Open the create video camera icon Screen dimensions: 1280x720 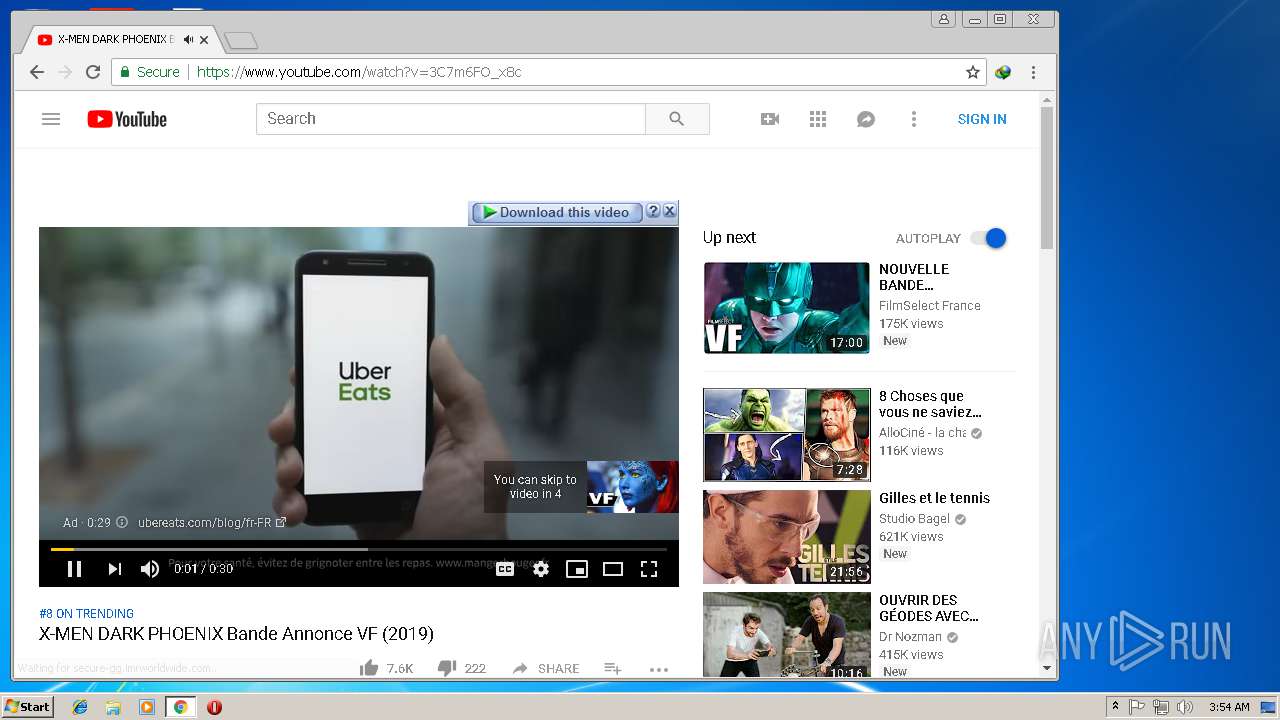click(770, 119)
